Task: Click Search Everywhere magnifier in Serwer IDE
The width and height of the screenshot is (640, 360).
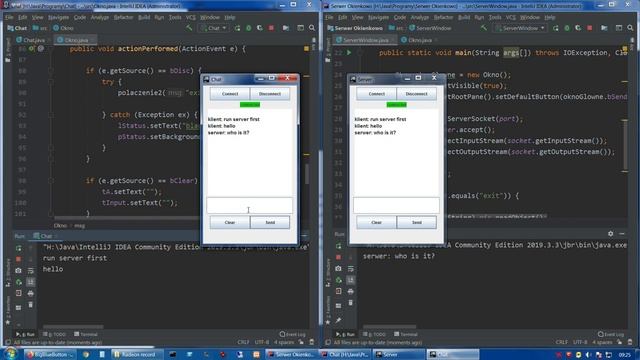Action: click(x=630, y=28)
